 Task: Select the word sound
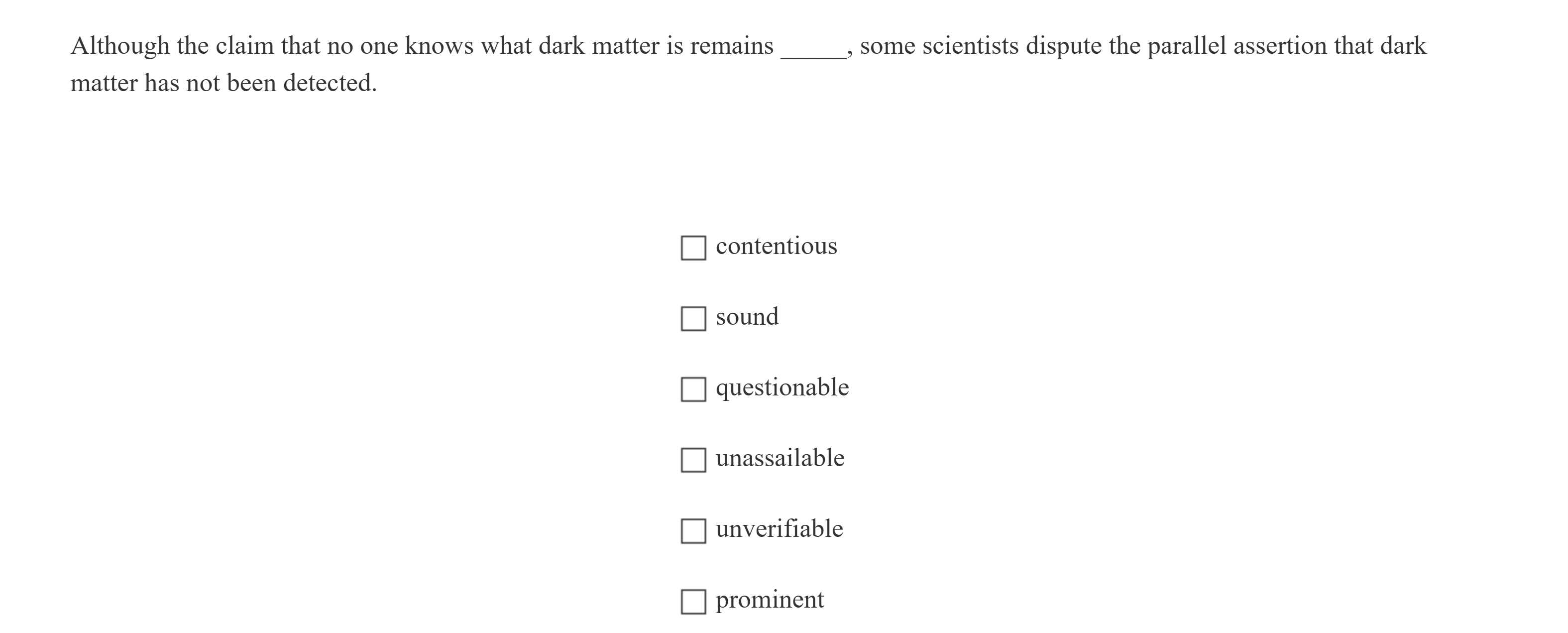pos(747,317)
